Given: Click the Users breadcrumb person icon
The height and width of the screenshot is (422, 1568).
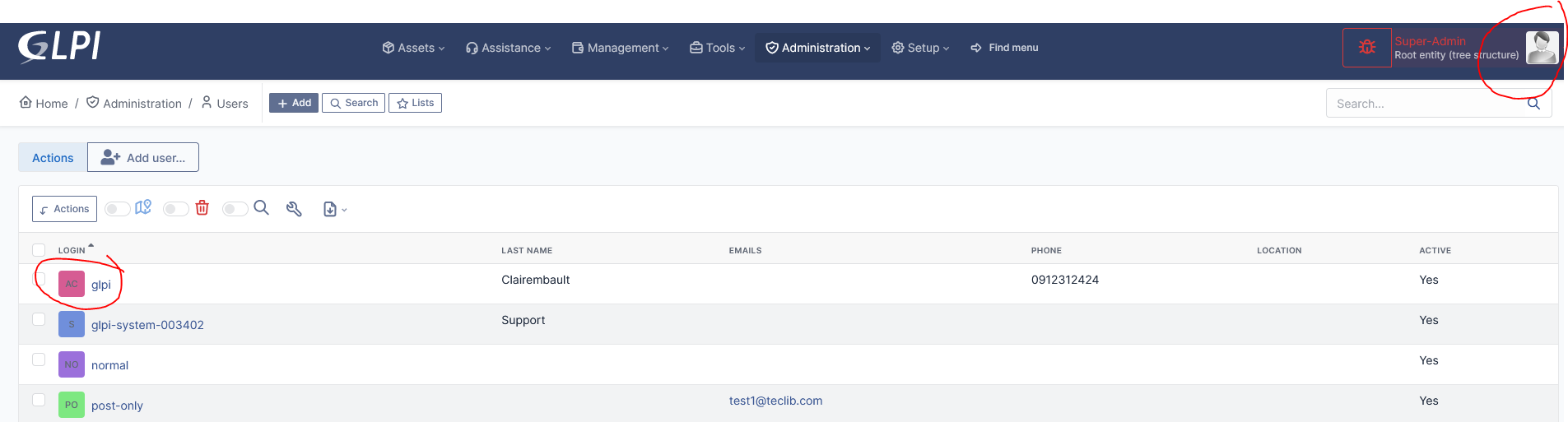Looking at the screenshot, I should point(207,102).
